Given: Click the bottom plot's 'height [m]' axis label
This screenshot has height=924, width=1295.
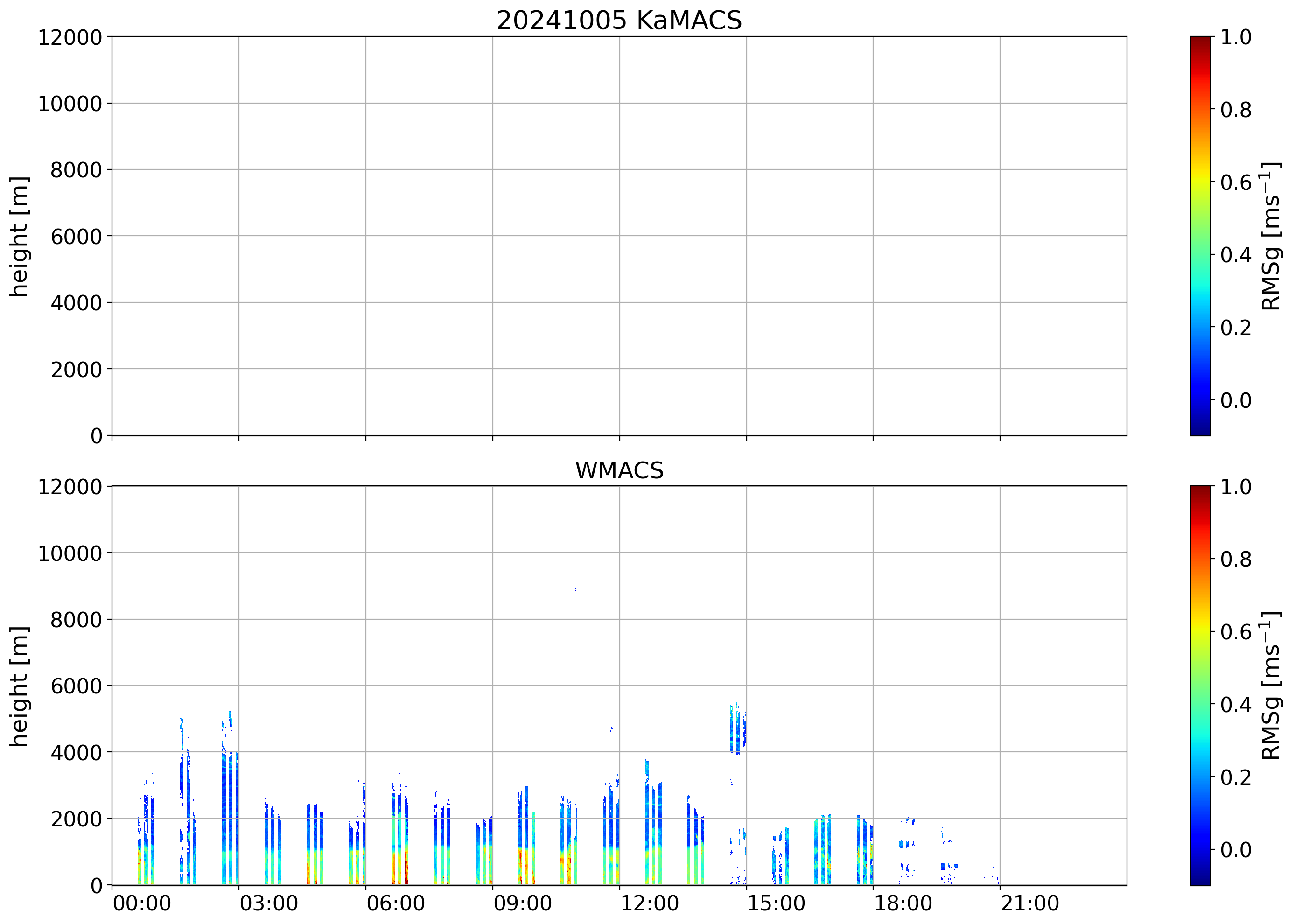Looking at the screenshot, I should pos(19,686).
